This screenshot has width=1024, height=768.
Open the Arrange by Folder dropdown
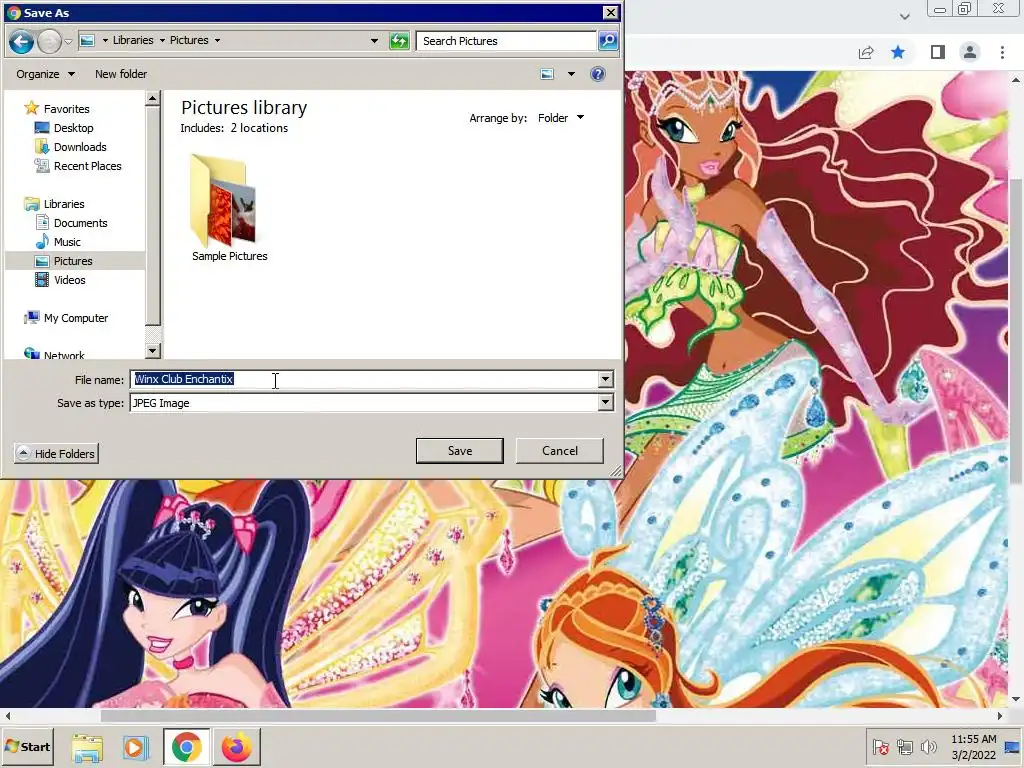(x=560, y=118)
